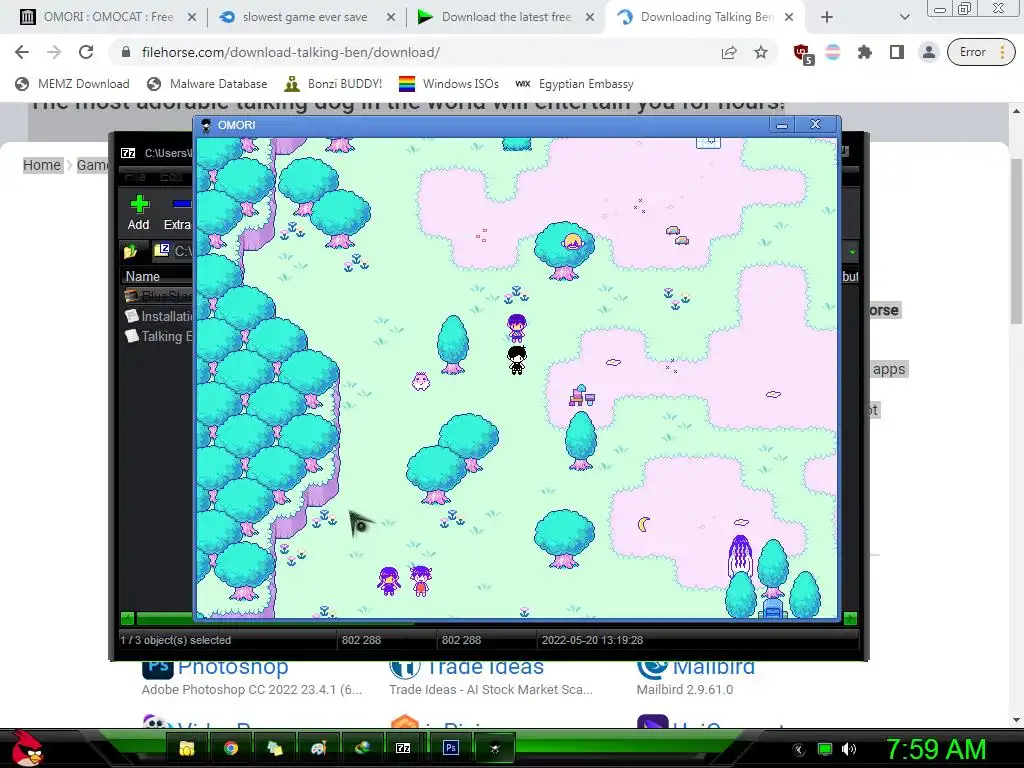Image resolution: width=1024 pixels, height=768 pixels.
Task: Click the 1 / 3 object(s) selected status
Action: (176, 640)
